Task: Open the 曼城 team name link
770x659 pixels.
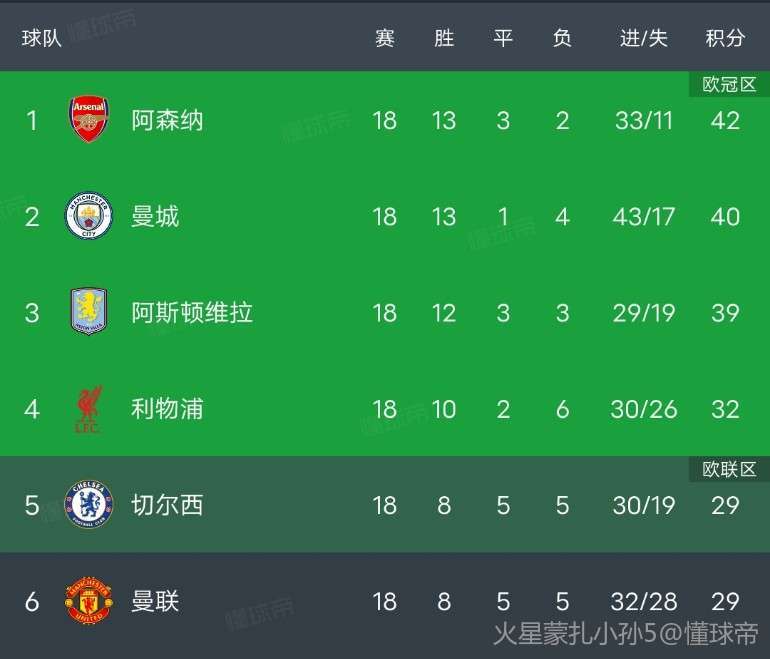Action: [155, 216]
